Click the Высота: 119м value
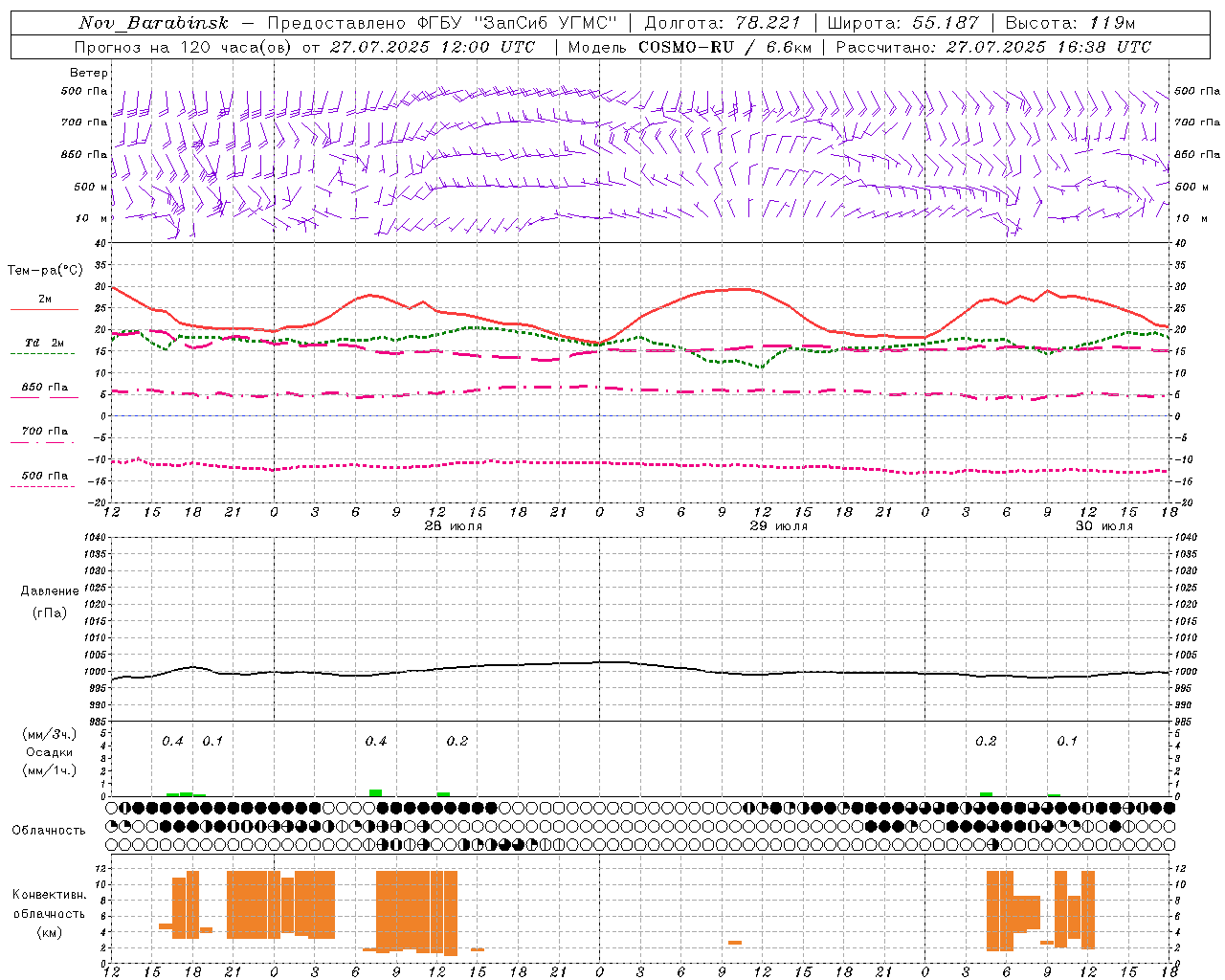 click(1070, 23)
